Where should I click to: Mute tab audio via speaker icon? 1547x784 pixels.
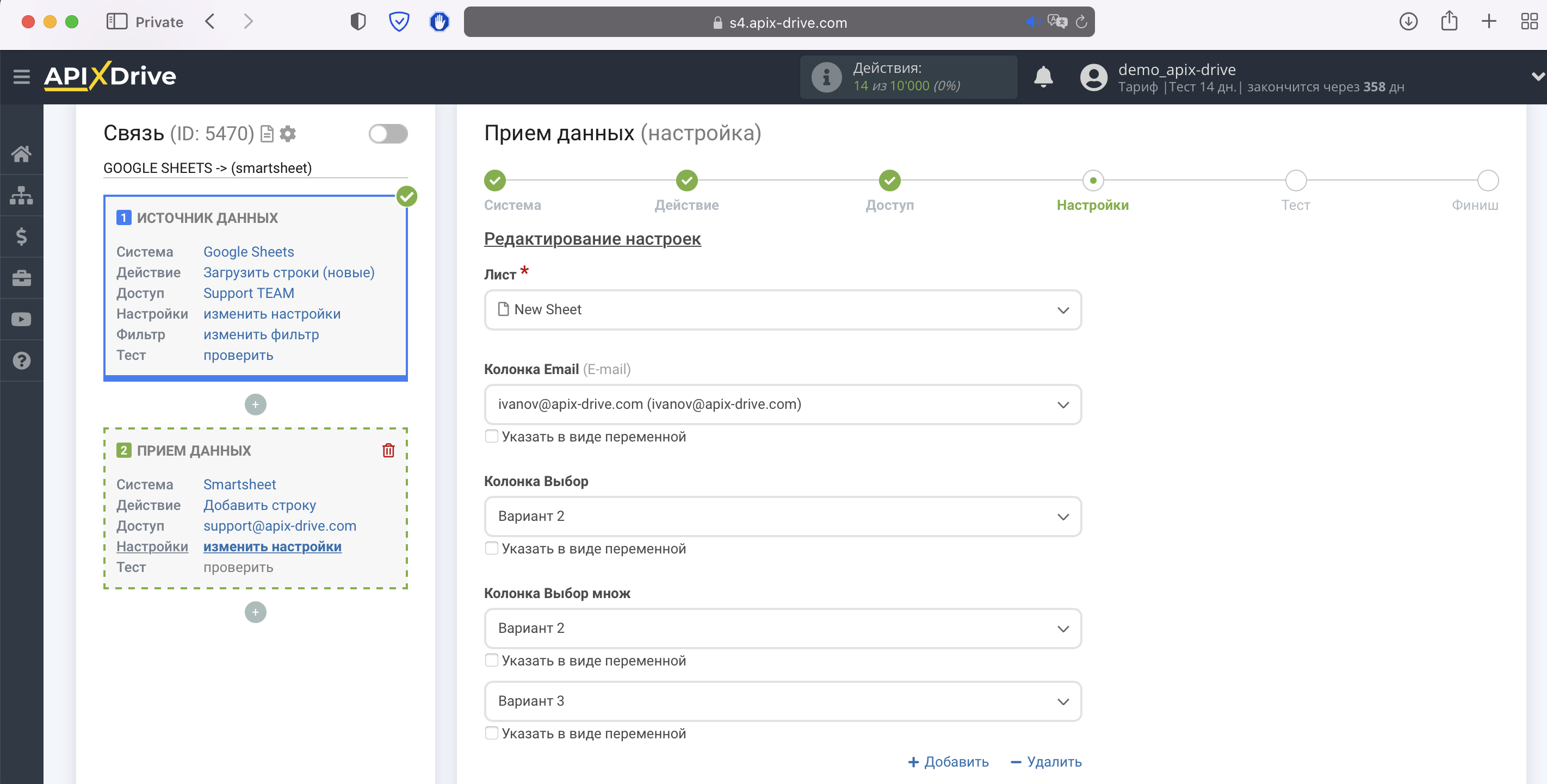click(1032, 22)
